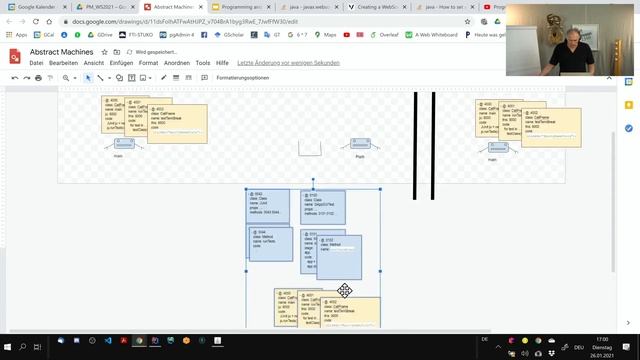The width and height of the screenshot is (640, 360).
Task: Open Windows taskbar search
Action: coord(22,347)
